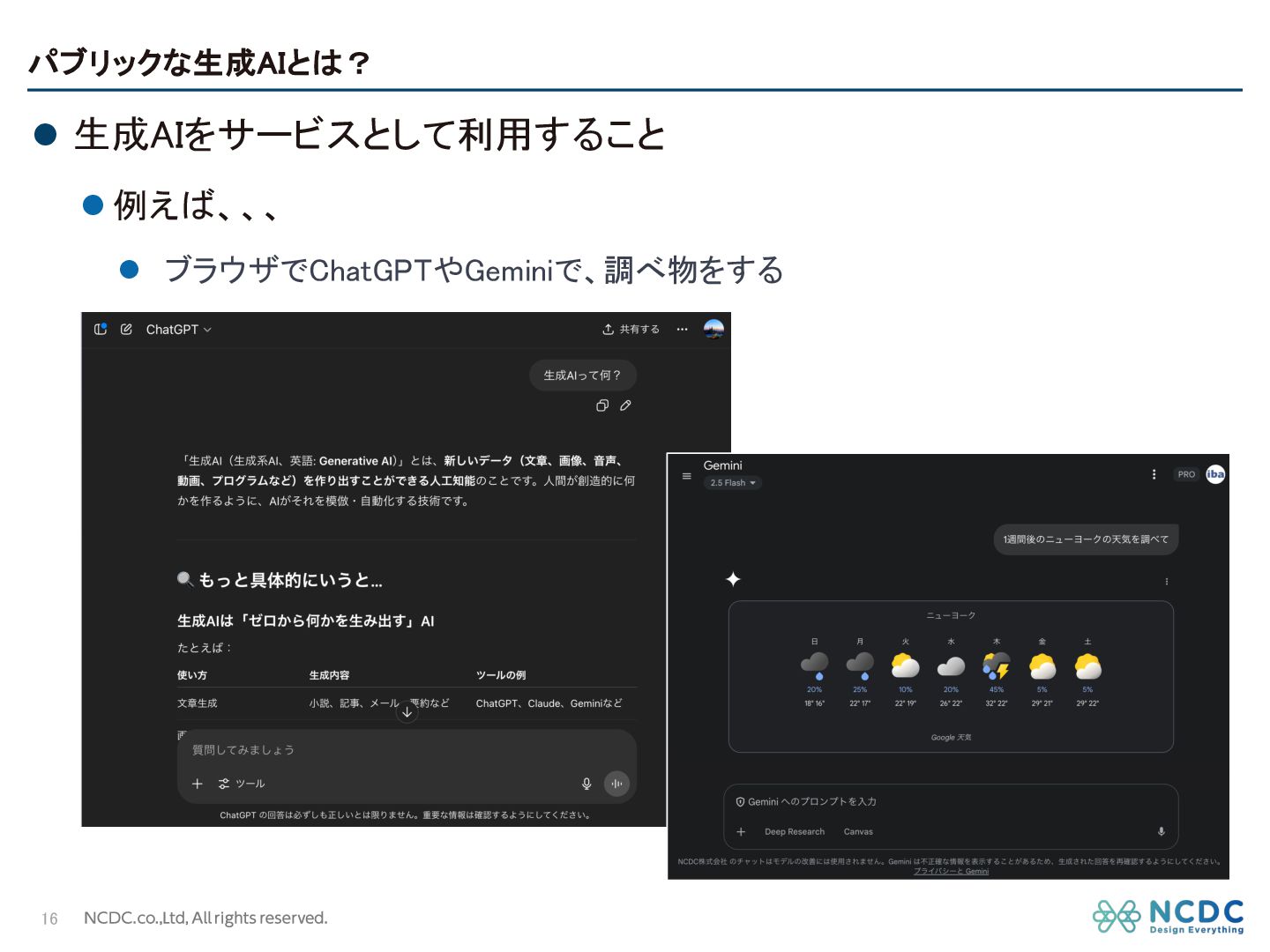Image resolution: width=1270 pixels, height=952 pixels.
Task: Open the ChatGPT sidebar toggle icon
Action: coord(101,329)
